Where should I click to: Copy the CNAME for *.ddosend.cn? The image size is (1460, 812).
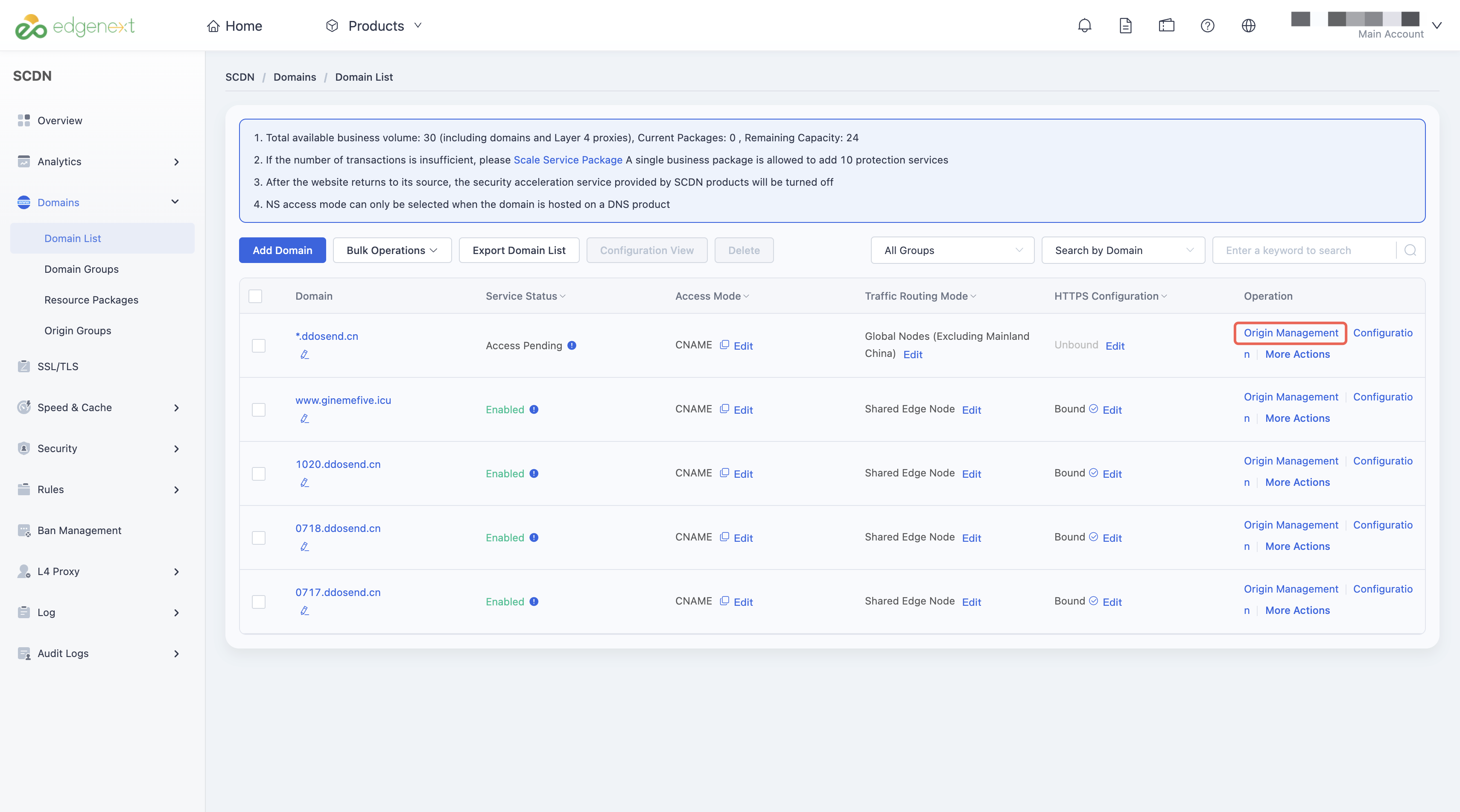tap(724, 345)
